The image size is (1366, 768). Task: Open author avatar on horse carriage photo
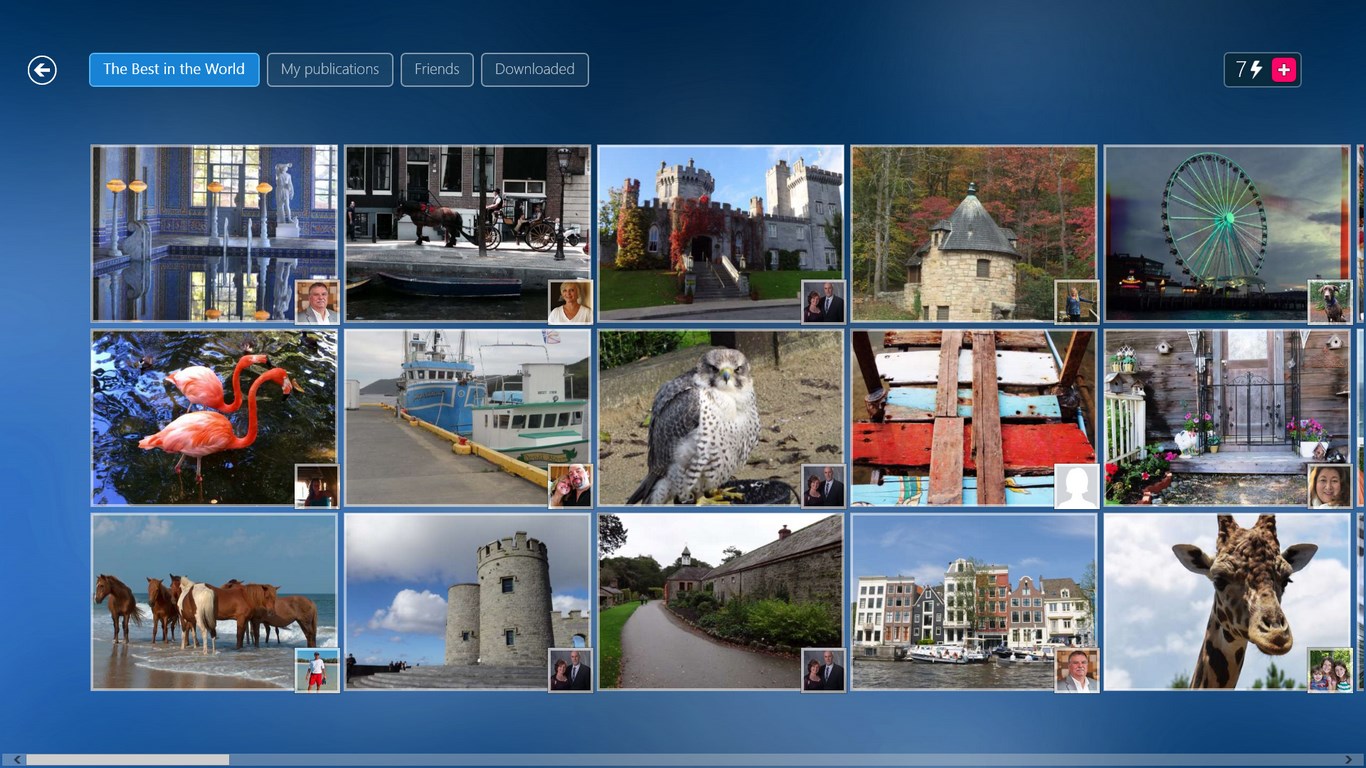[x=570, y=302]
